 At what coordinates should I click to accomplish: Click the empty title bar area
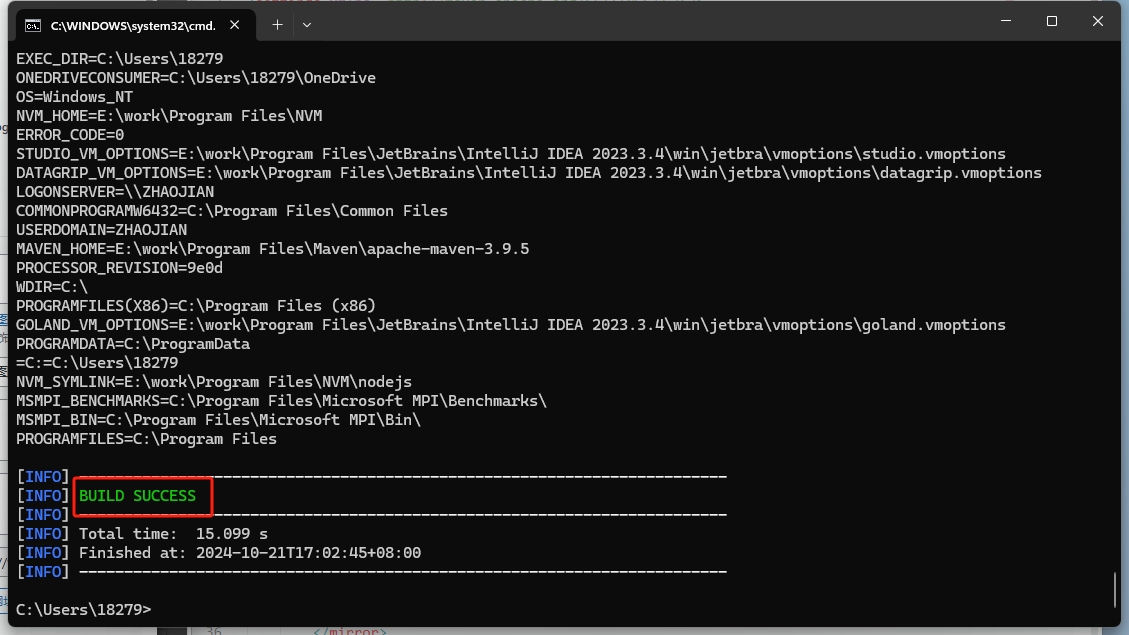tap(648, 22)
